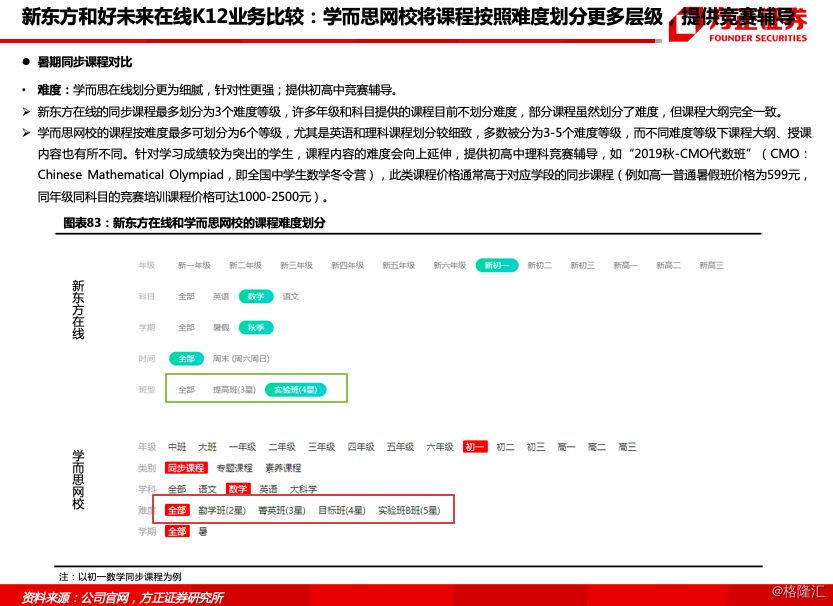Switch to 初三 in 学而思网校 grades
Viewport: 833px width, 606px height.
coord(536,447)
